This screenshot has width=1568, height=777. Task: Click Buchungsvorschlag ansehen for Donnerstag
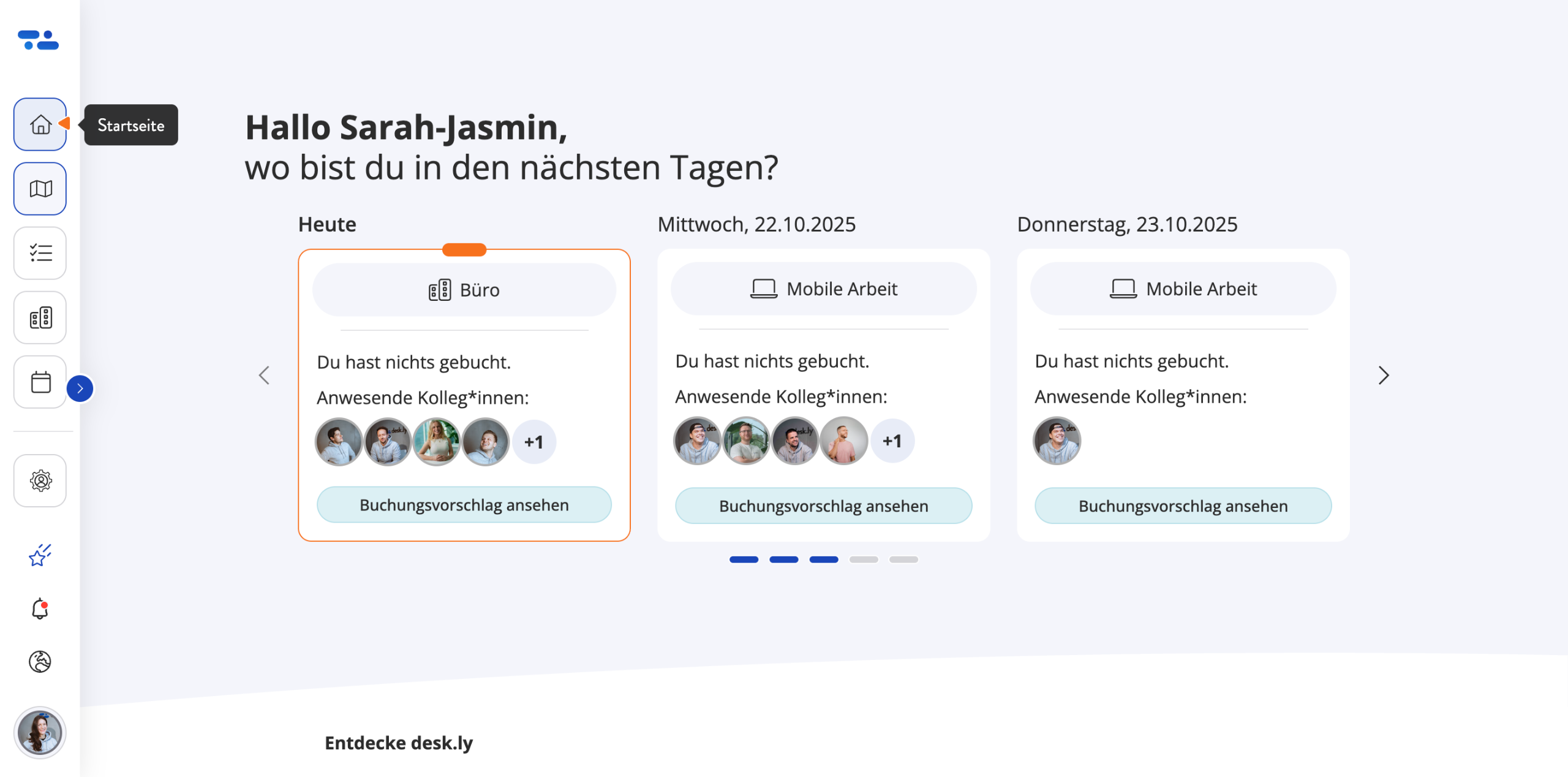pyautogui.click(x=1183, y=506)
